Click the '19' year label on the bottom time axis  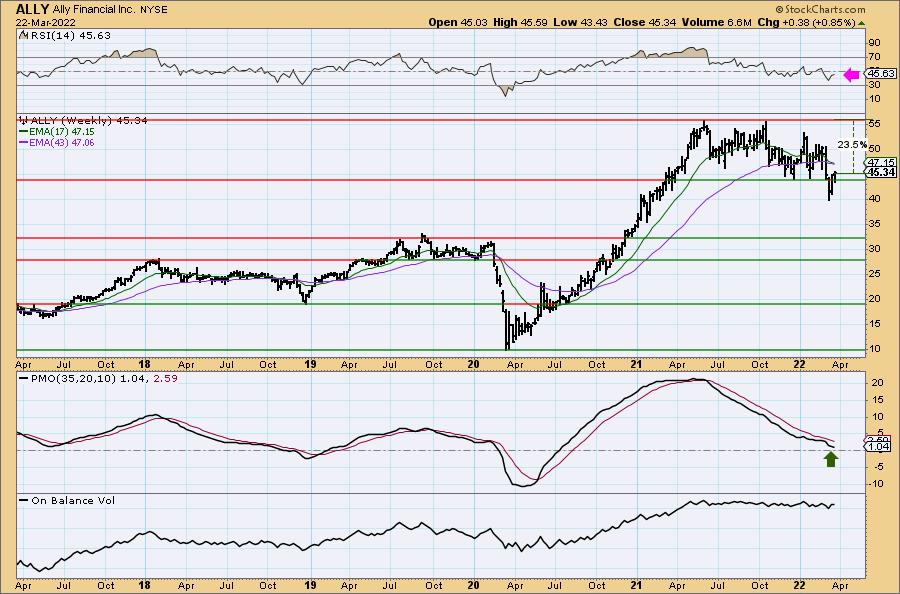pos(310,585)
